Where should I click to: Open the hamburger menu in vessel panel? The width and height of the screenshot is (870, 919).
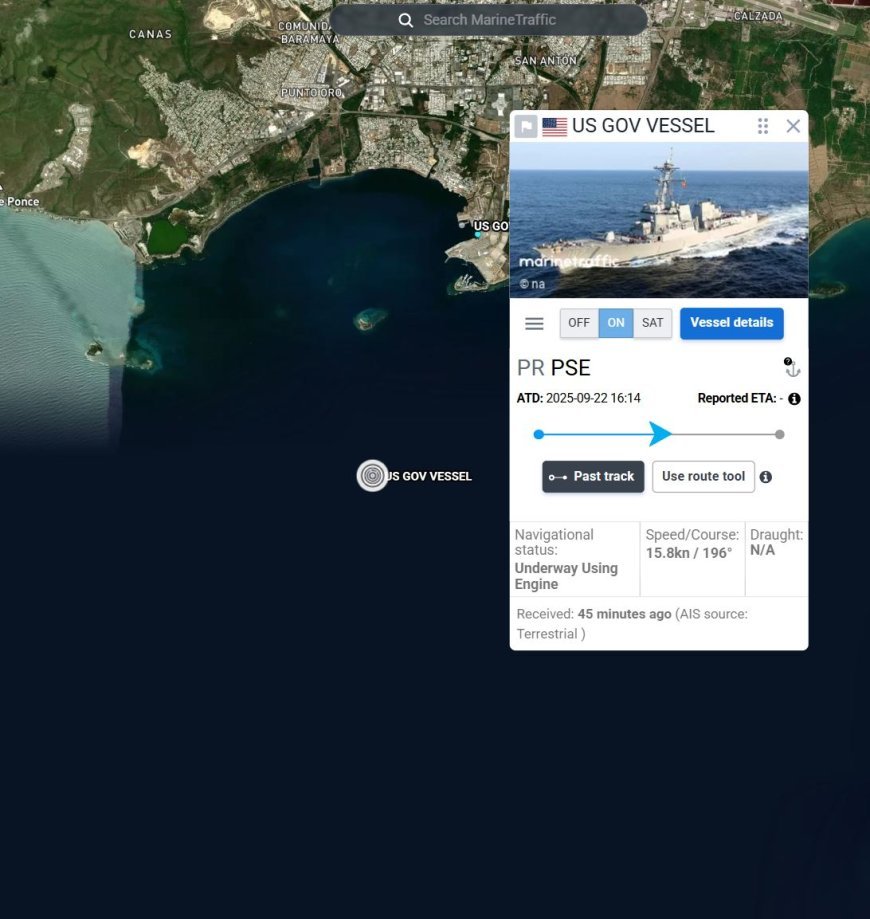tap(534, 323)
